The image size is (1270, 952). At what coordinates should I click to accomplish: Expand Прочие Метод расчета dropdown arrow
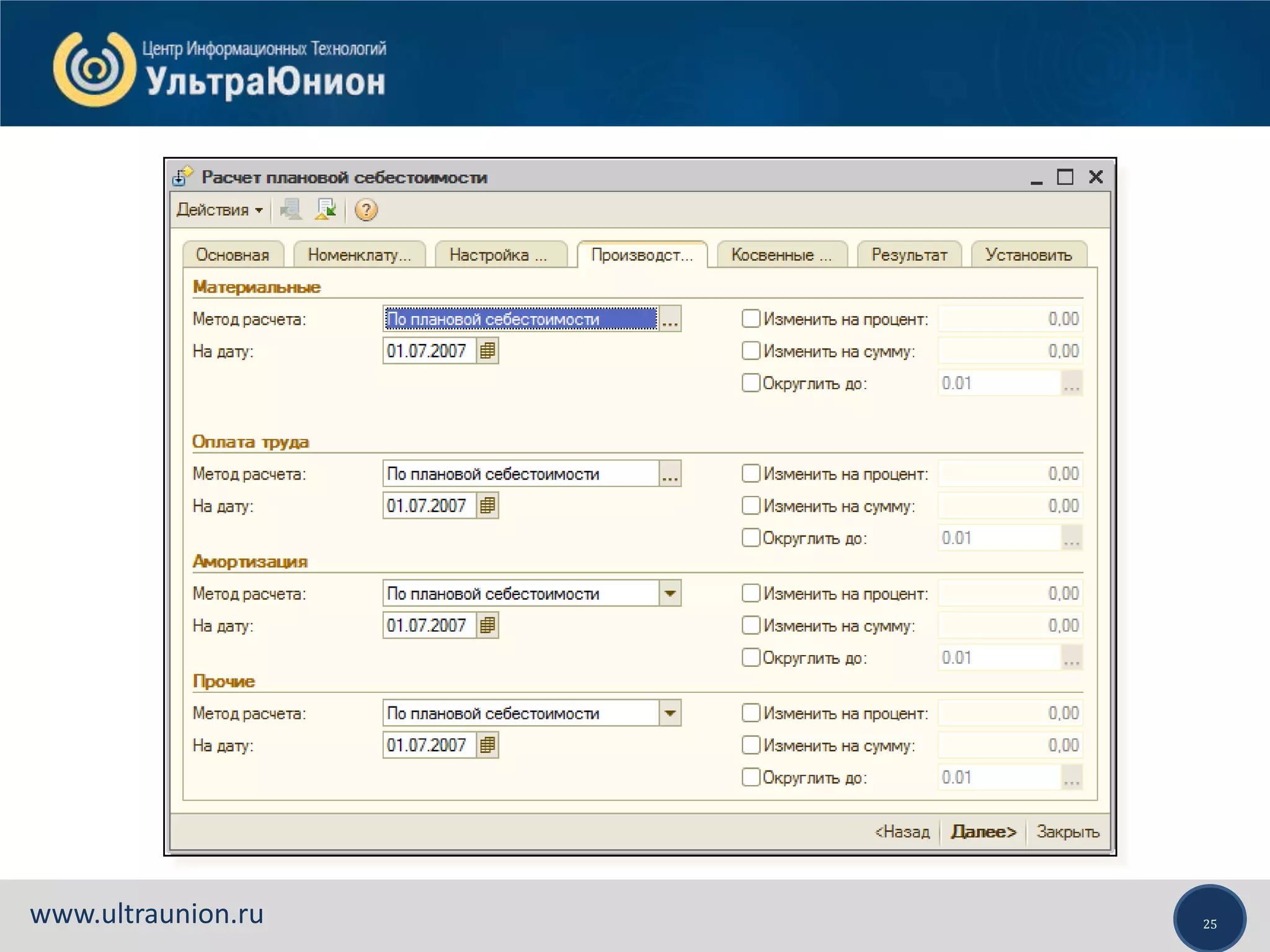[x=670, y=713]
